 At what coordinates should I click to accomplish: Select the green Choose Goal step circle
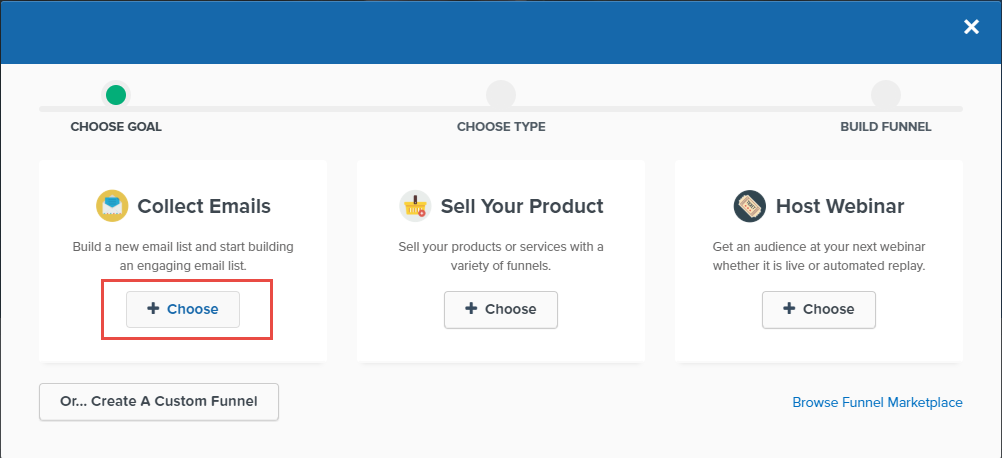(x=116, y=95)
